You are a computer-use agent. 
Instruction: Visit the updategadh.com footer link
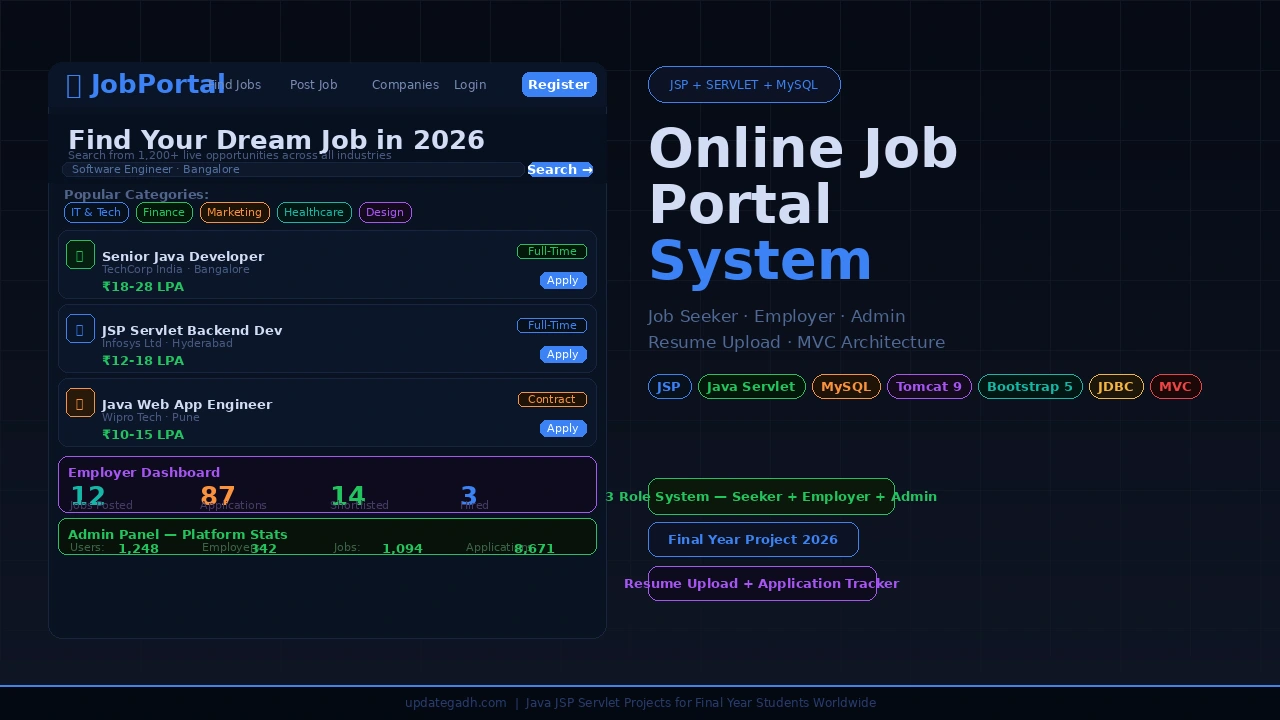pos(456,703)
